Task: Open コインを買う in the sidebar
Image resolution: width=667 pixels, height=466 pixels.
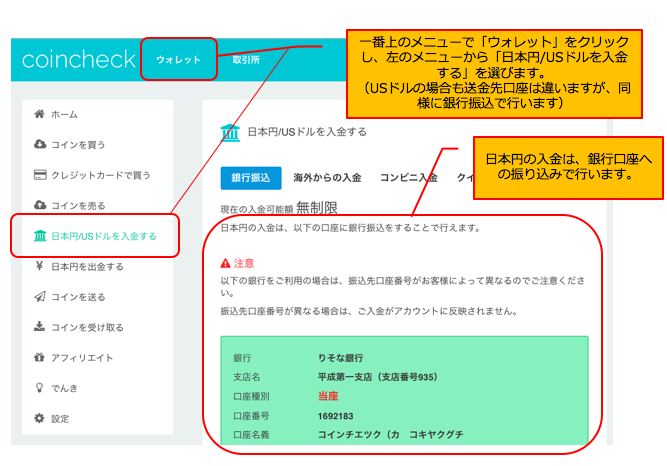Action: click(78, 145)
